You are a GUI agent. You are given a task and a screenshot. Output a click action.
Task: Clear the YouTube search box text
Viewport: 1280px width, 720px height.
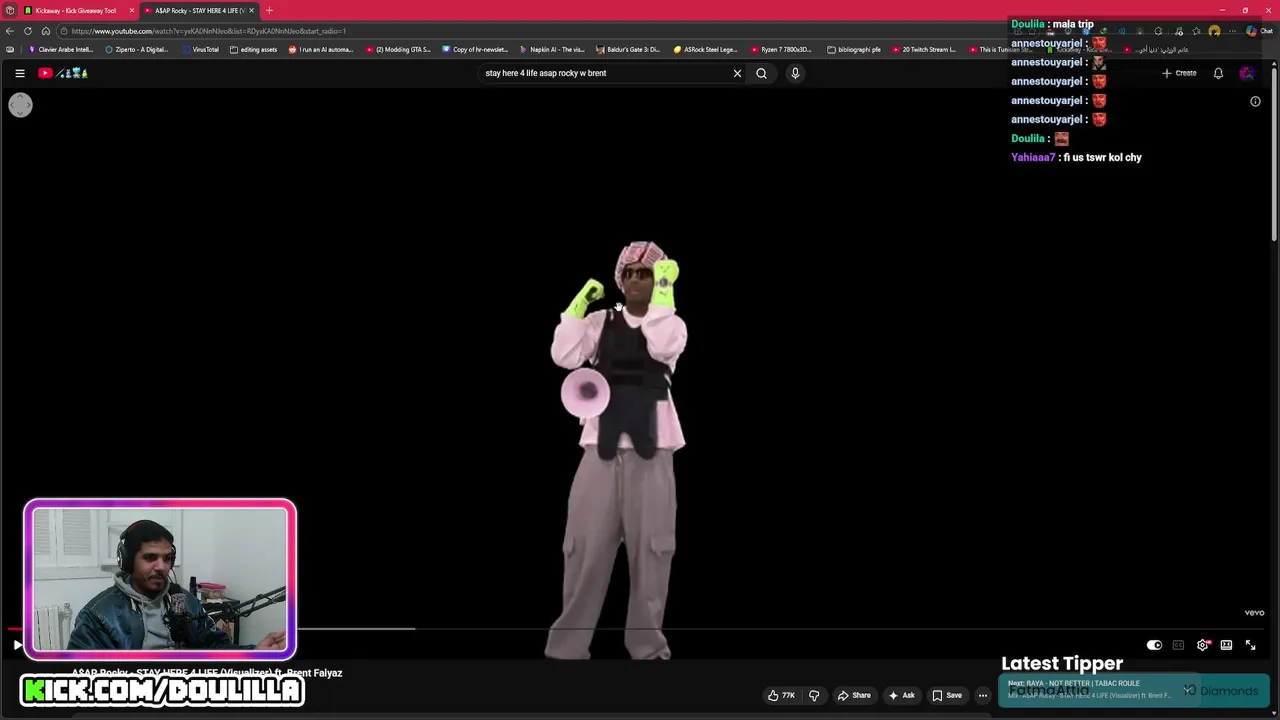click(x=737, y=73)
